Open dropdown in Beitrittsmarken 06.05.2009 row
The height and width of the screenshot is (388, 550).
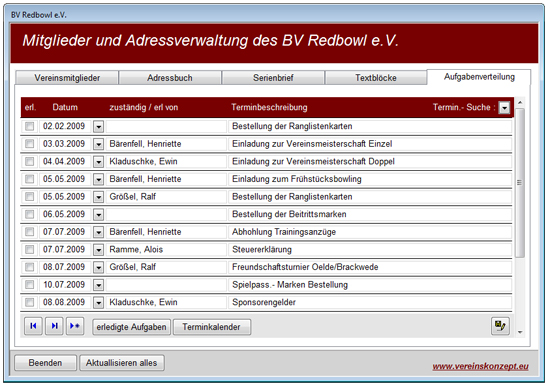[x=99, y=215]
